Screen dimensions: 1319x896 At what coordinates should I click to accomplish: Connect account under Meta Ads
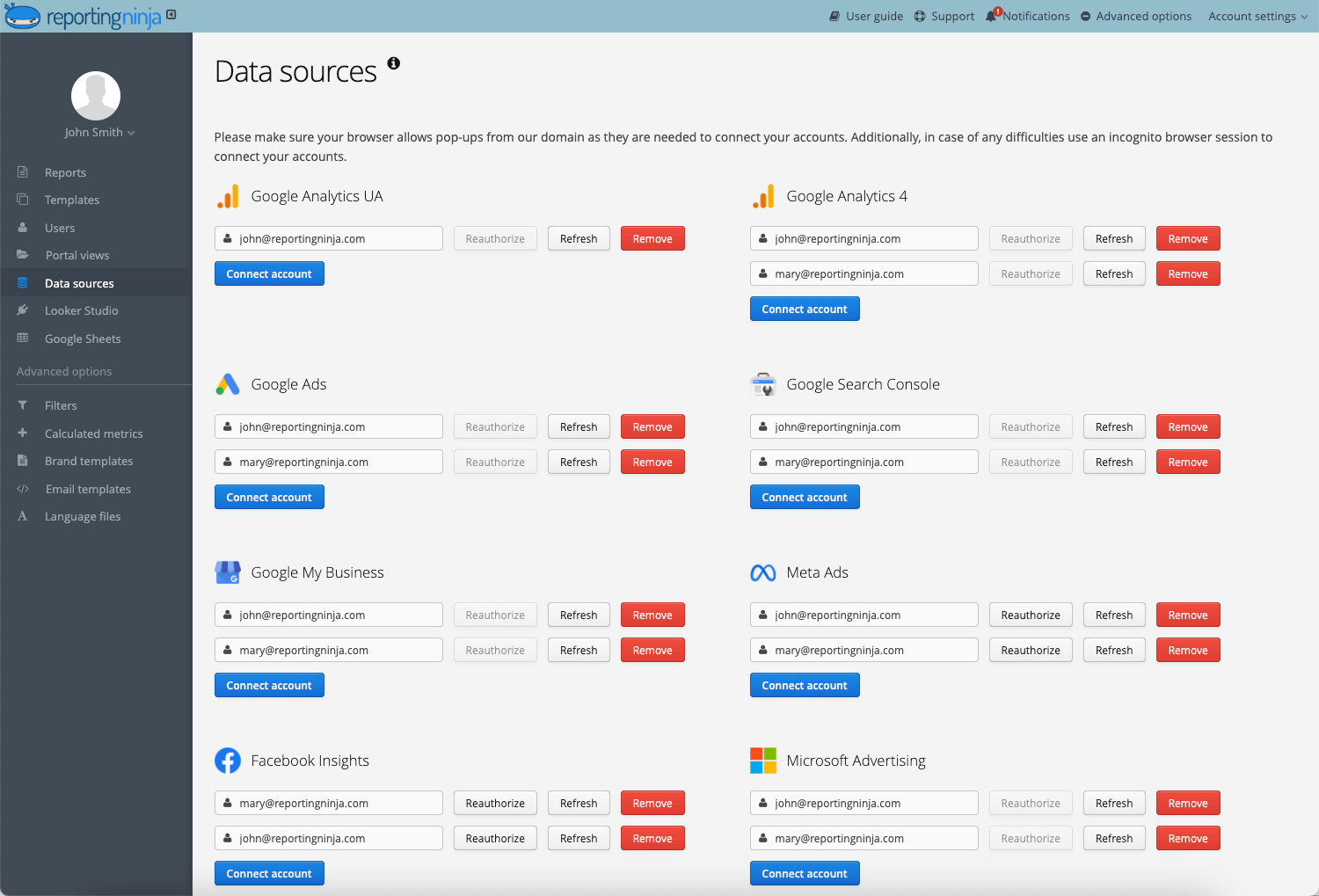click(x=805, y=685)
